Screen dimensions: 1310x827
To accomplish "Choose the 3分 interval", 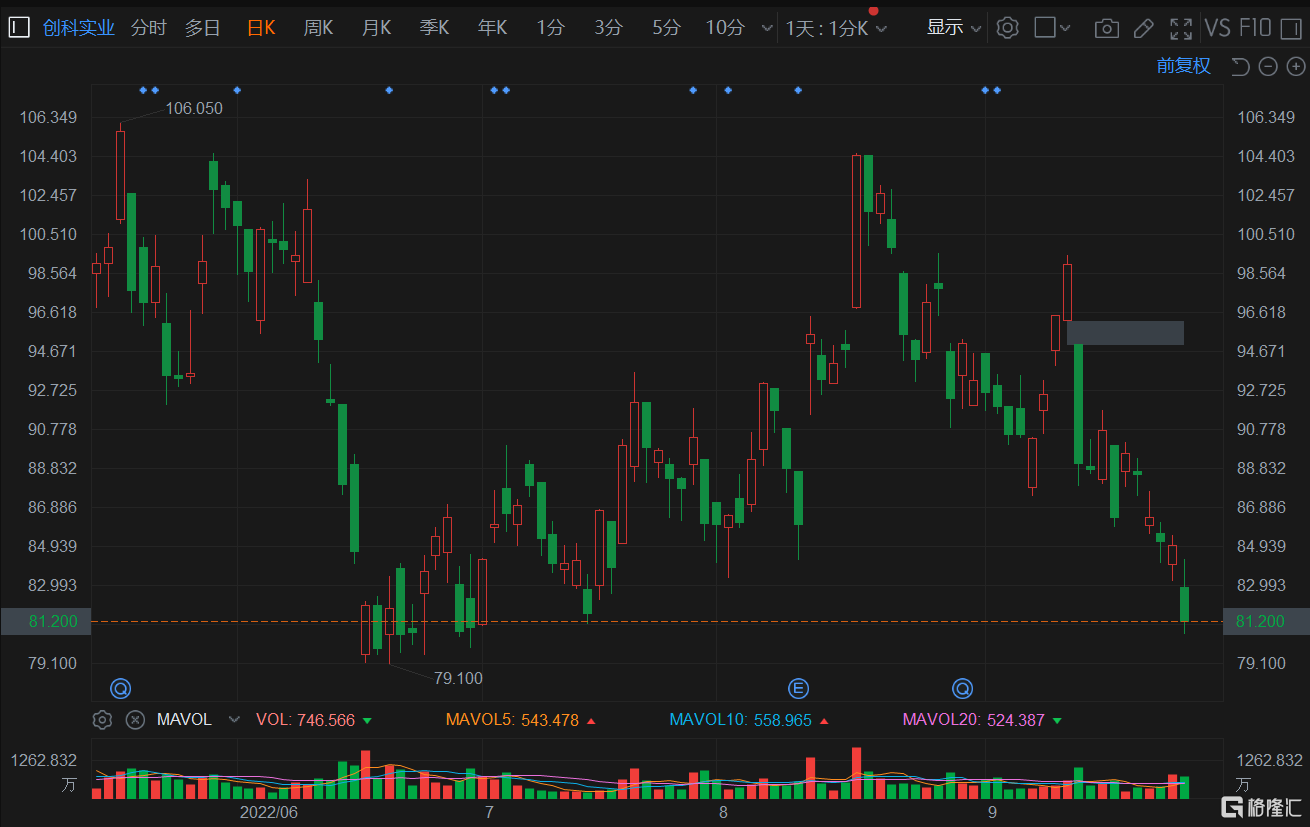I will 608,28.
